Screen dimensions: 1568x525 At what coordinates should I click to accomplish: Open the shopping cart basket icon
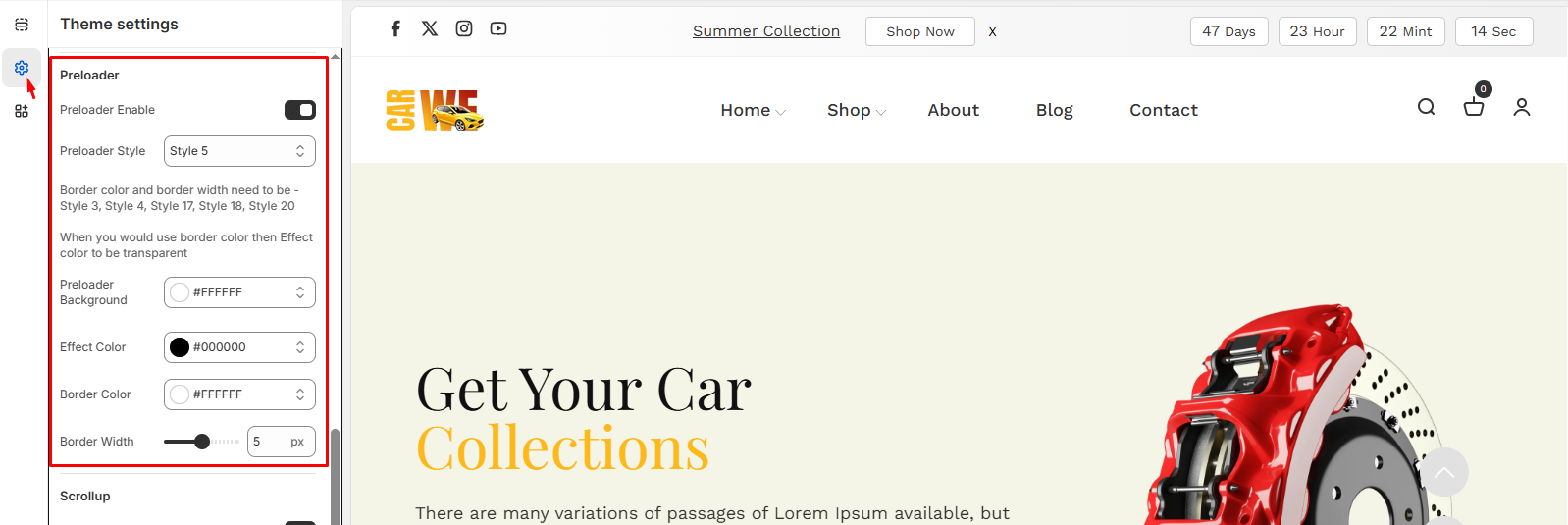point(1473,107)
